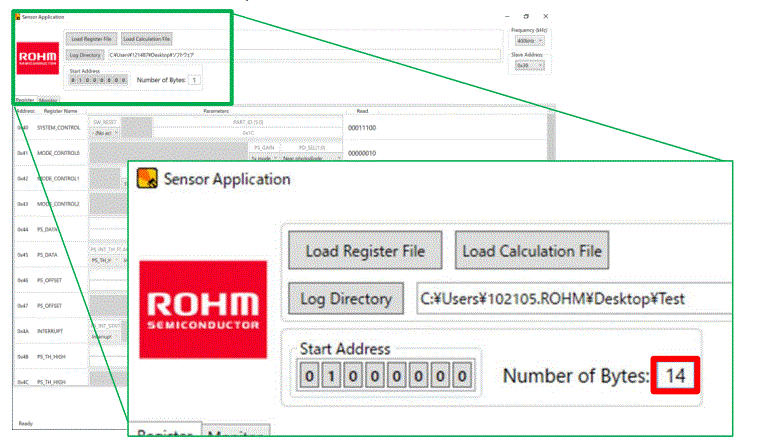Image resolution: width=760 pixels, height=448 pixels.
Task: Select PS_DATA register at address 0x44
Action: click(x=47, y=229)
